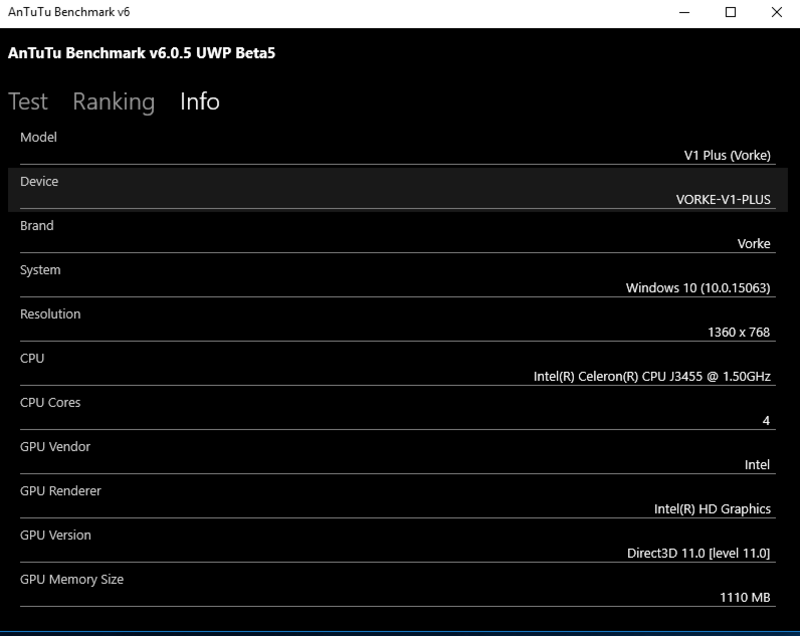800x636 pixels.
Task: Select the 'VORKE-V1-PLUS' device value
Action: tap(723, 199)
